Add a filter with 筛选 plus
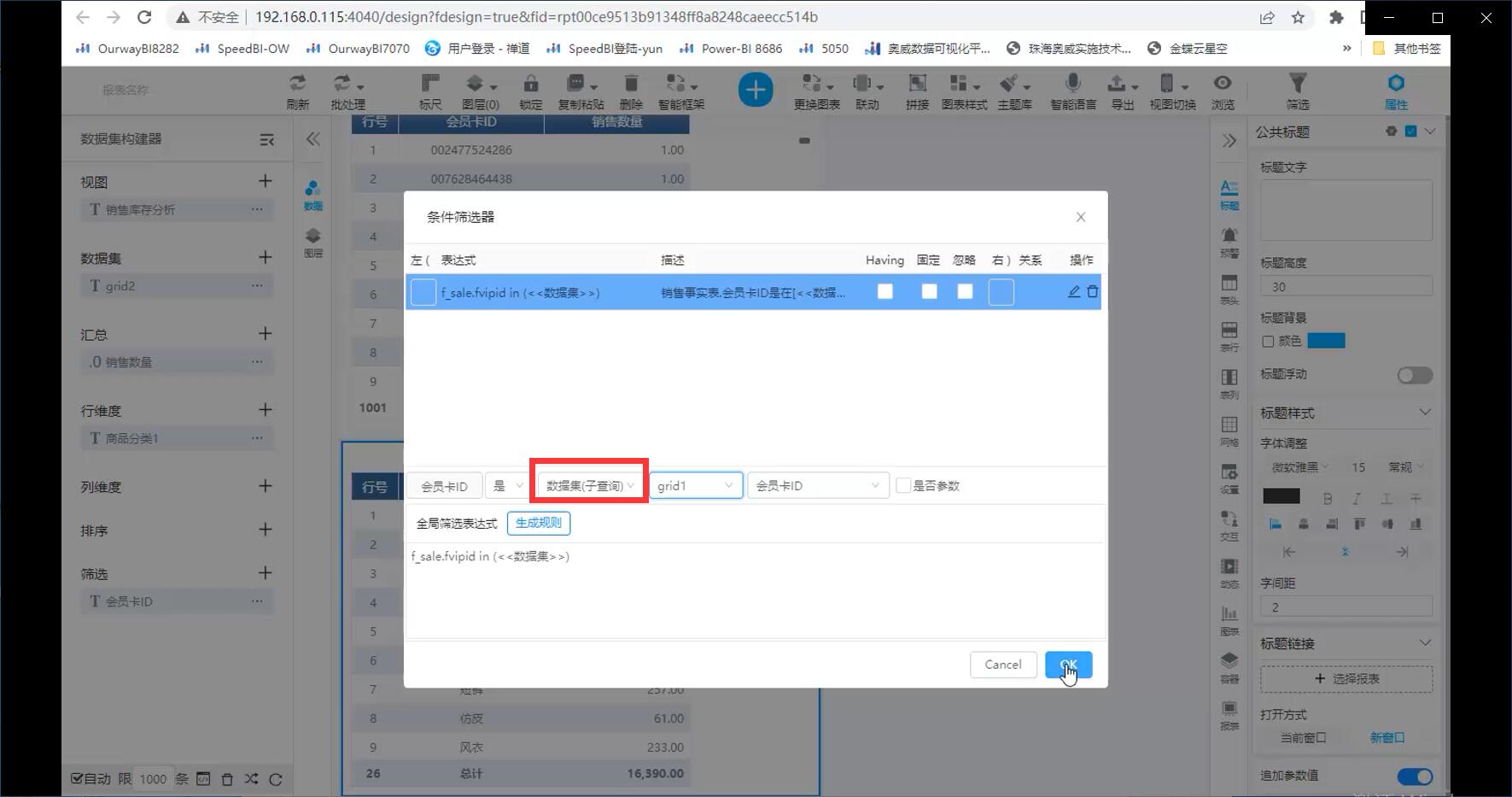The height and width of the screenshot is (797, 1512). tap(266, 573)
